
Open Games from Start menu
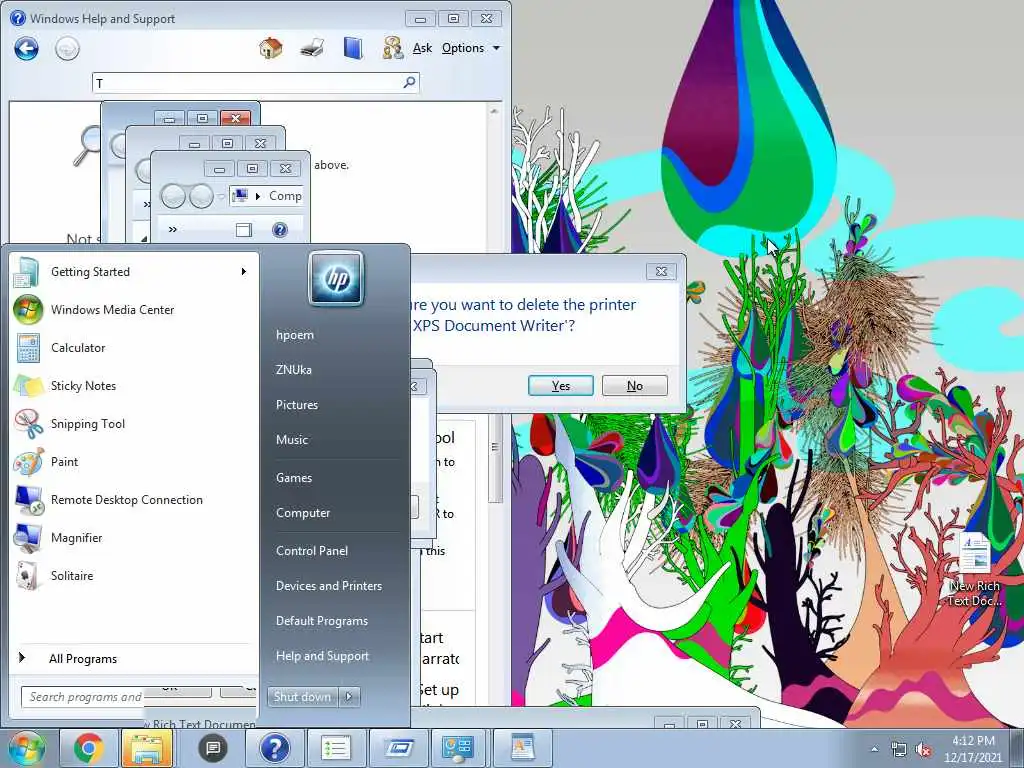click(x=294, y=478)
